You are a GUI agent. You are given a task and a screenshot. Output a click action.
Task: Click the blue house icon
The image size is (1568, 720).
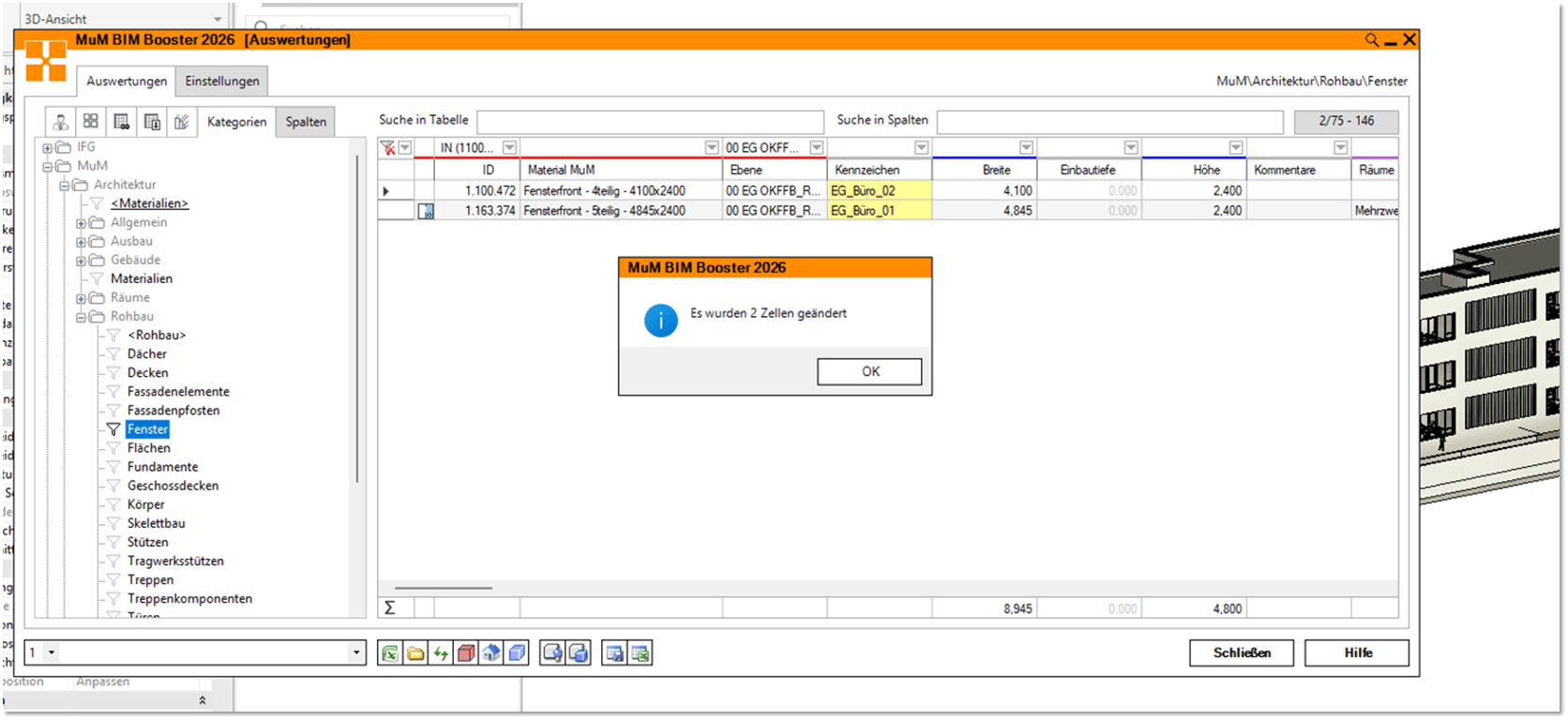[x=491, y=653]
